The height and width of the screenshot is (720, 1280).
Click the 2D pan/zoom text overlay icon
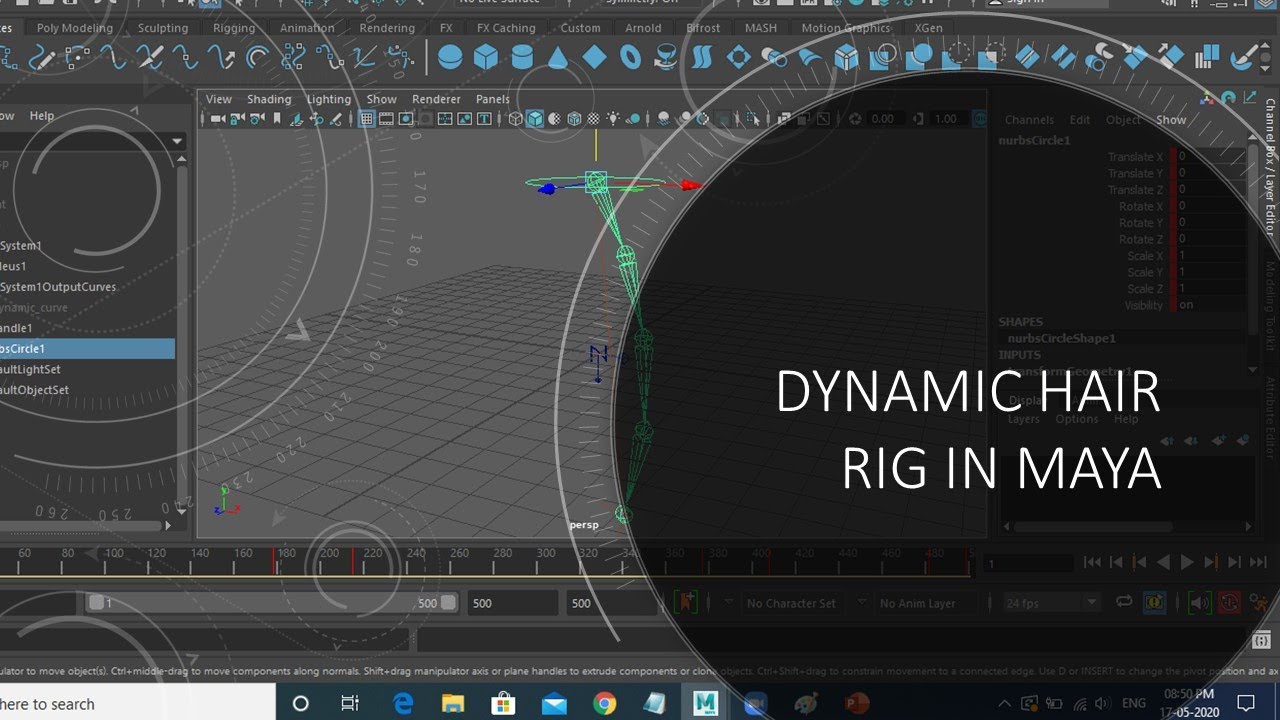[485, 119]
